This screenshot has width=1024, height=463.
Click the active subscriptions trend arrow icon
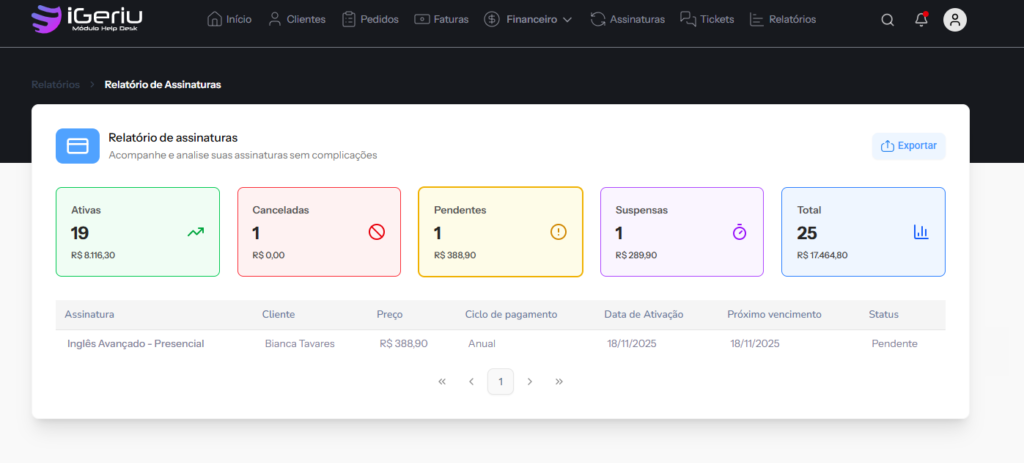pyautogui.click(x=195, y=232)
